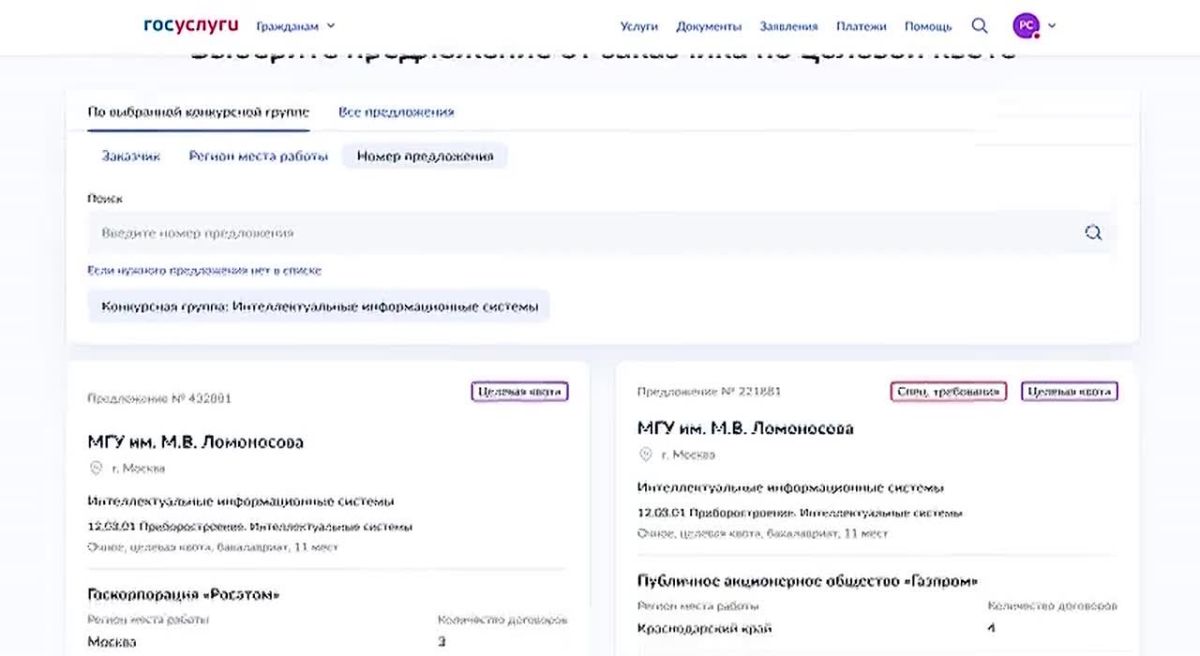Click the location pin in Росатом card
The height and width of the screenshot is (656, 1200).
point(96,468)
